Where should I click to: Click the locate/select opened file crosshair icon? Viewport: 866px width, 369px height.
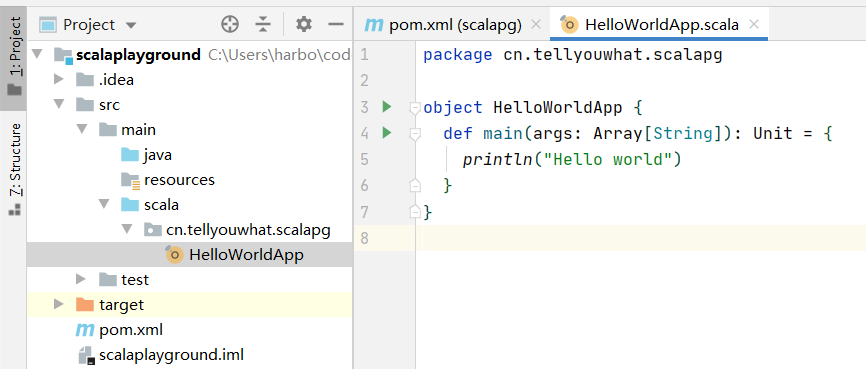229,24
